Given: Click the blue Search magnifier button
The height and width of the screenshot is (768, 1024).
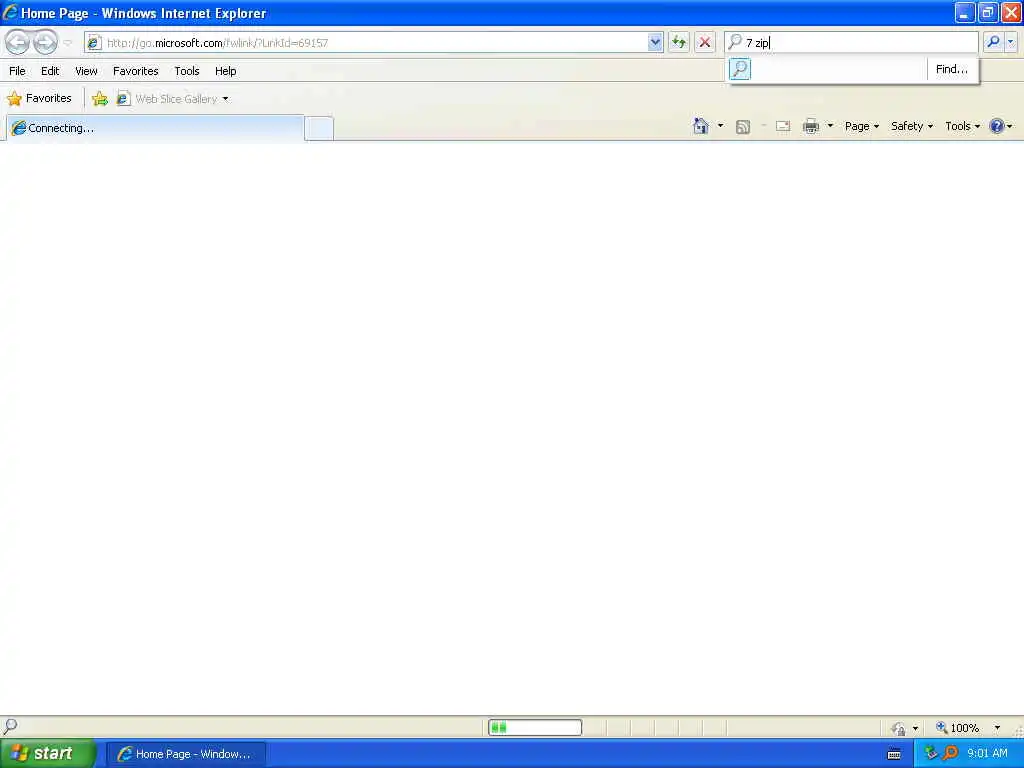Looking at the screenshot, I should pyautogui.click(x=993, y=42).
